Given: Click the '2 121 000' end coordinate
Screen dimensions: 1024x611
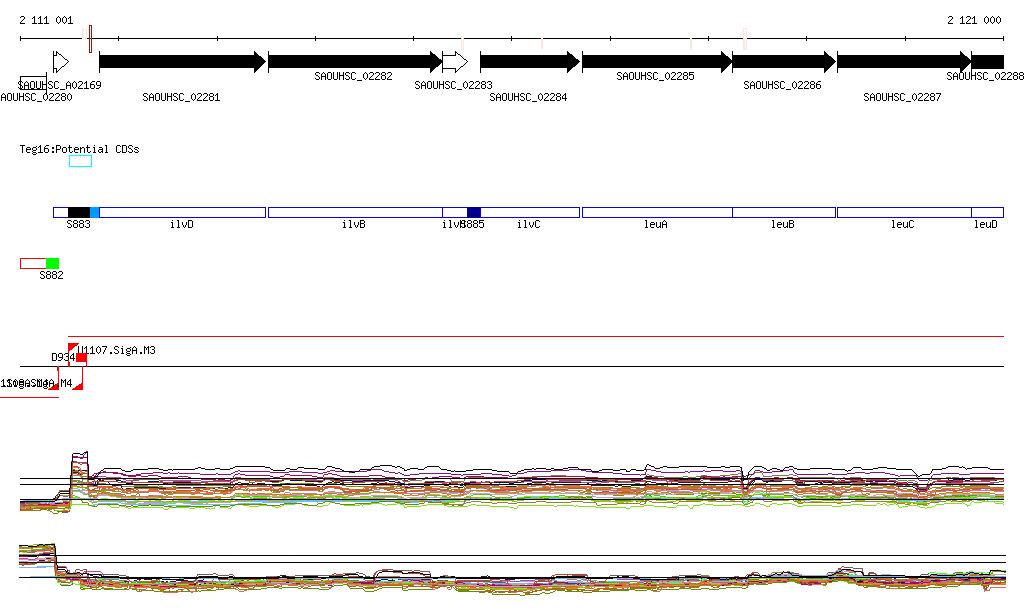Looking at the screenshot, I should [974, 20].
